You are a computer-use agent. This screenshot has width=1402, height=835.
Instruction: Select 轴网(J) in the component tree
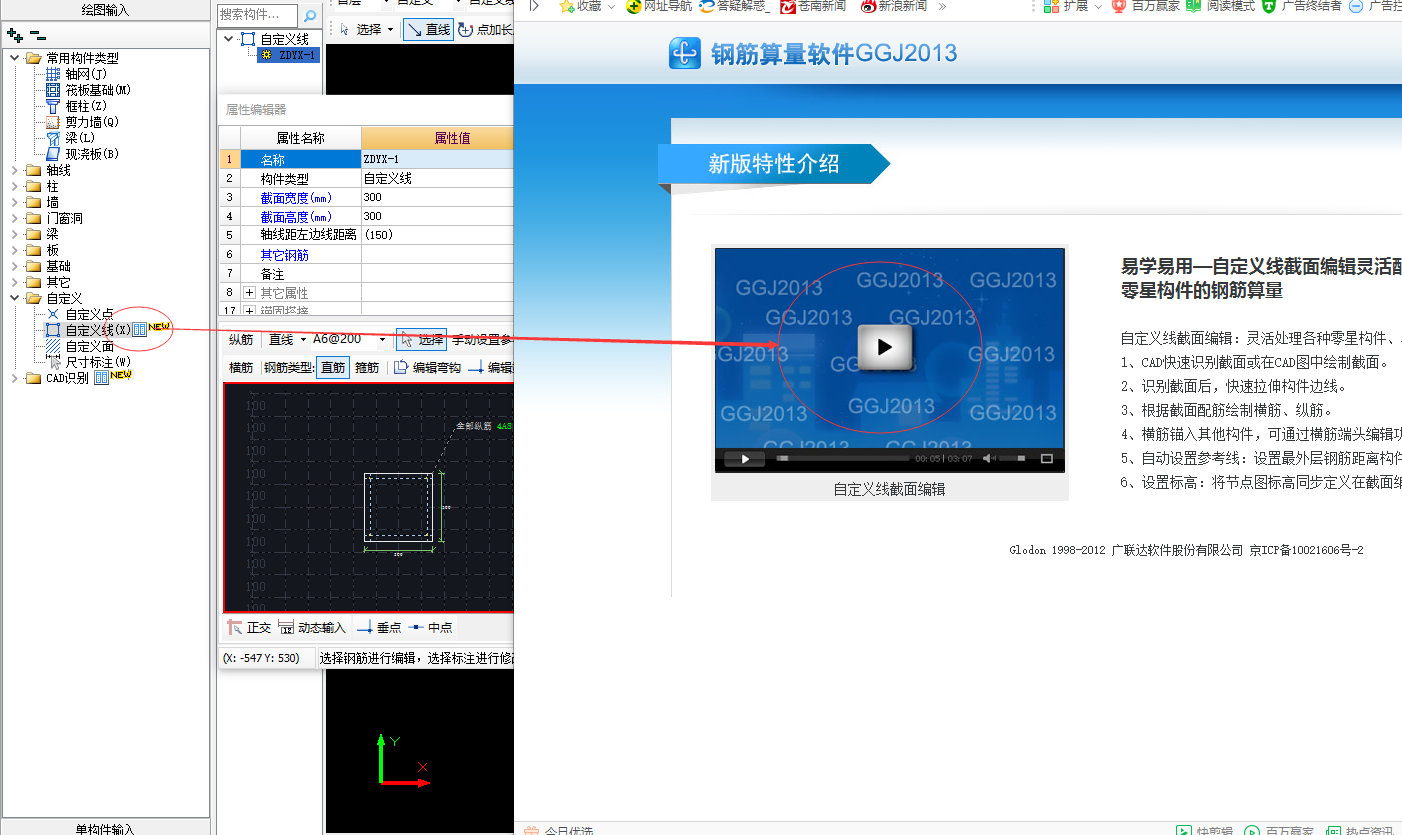(86, 74)
